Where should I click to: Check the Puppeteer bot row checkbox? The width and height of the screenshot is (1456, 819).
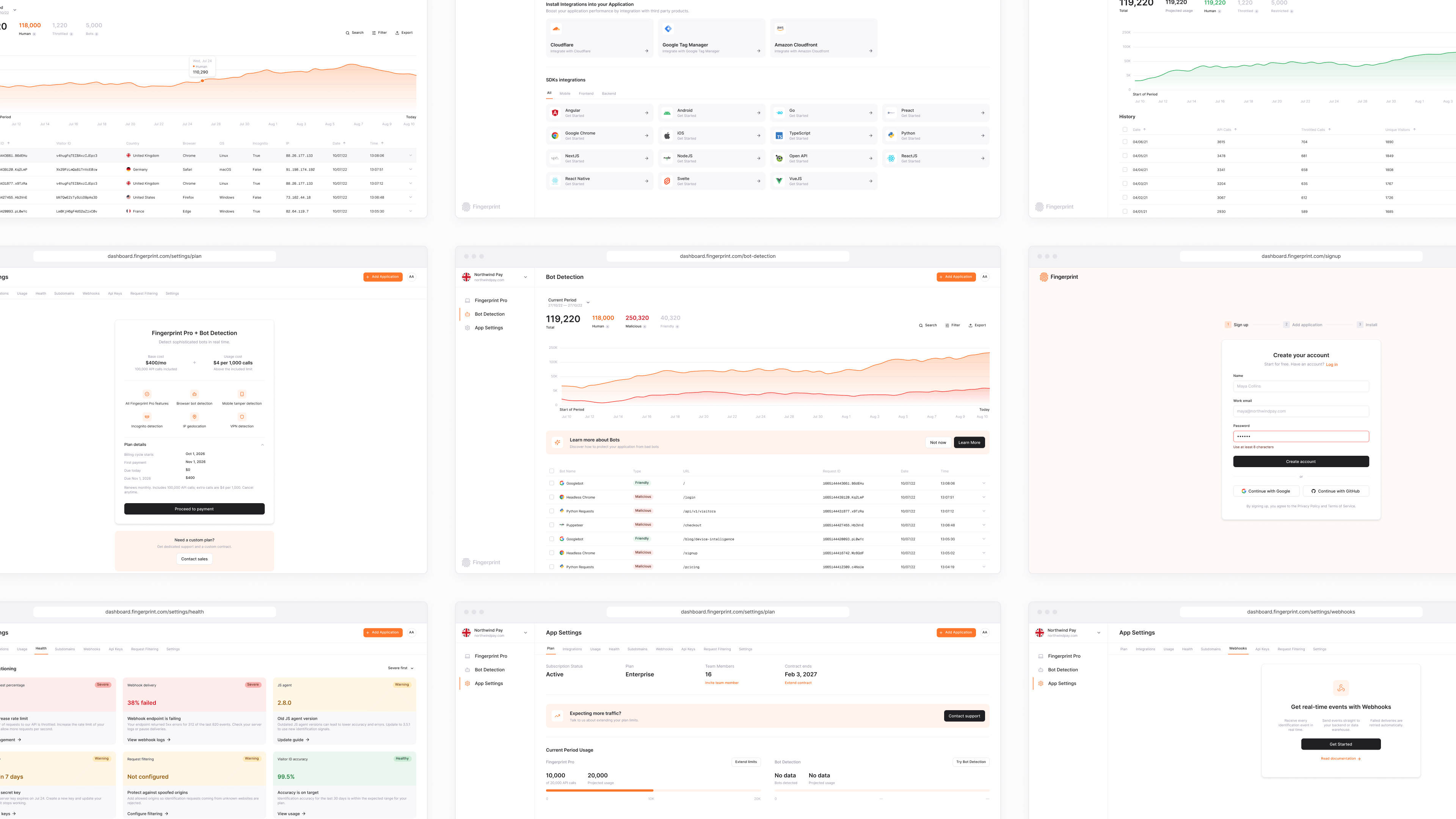[x=552, y=525]
